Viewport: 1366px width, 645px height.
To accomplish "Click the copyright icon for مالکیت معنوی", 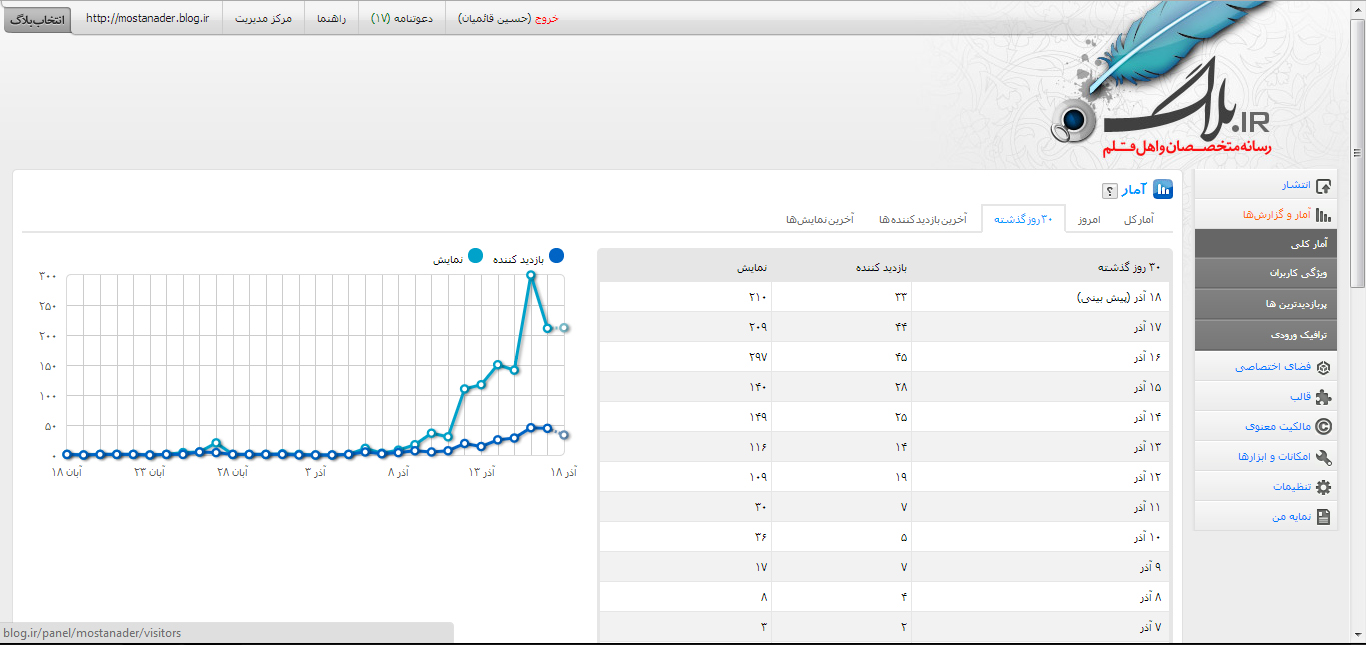I will 1323,427.
